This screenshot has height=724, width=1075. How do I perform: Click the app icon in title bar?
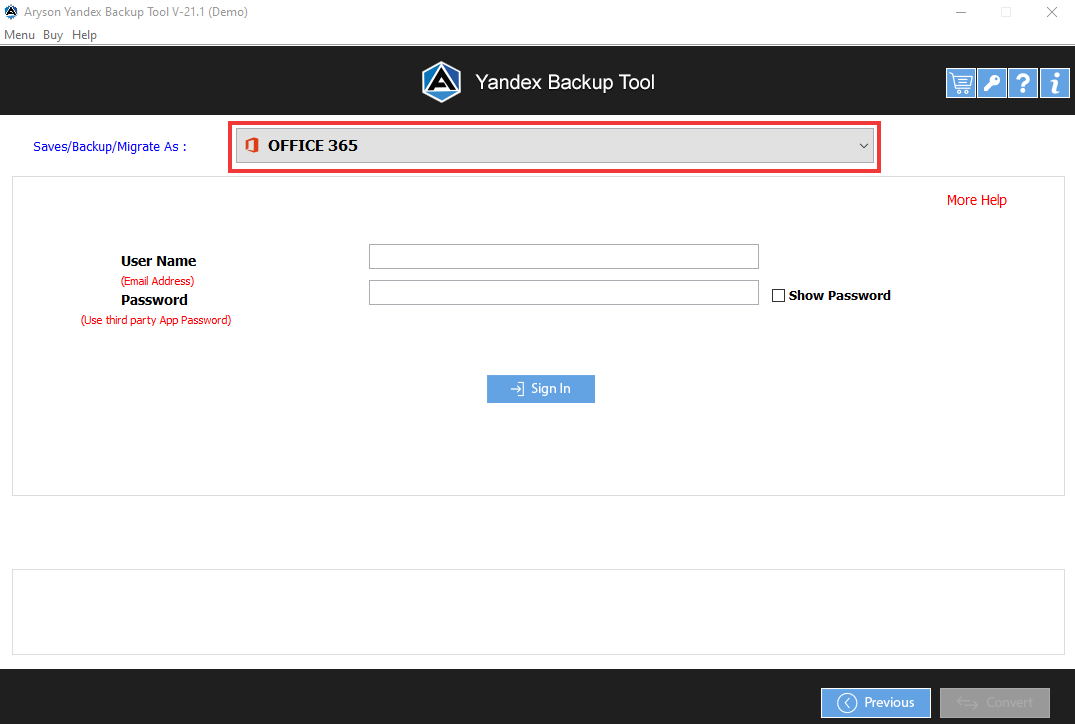tap(11, 12)
